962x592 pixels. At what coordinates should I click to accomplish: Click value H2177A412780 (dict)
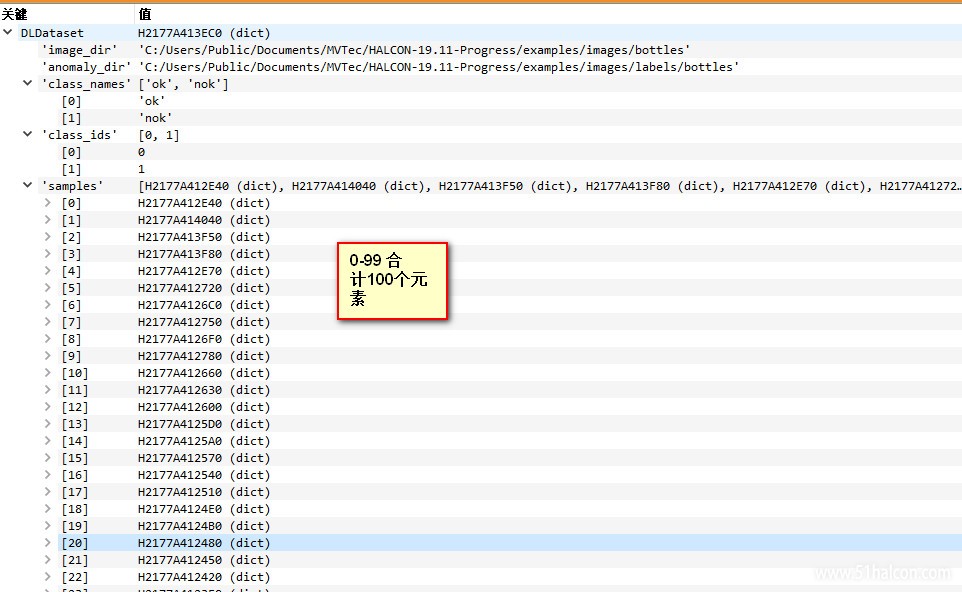click(204, 356)
